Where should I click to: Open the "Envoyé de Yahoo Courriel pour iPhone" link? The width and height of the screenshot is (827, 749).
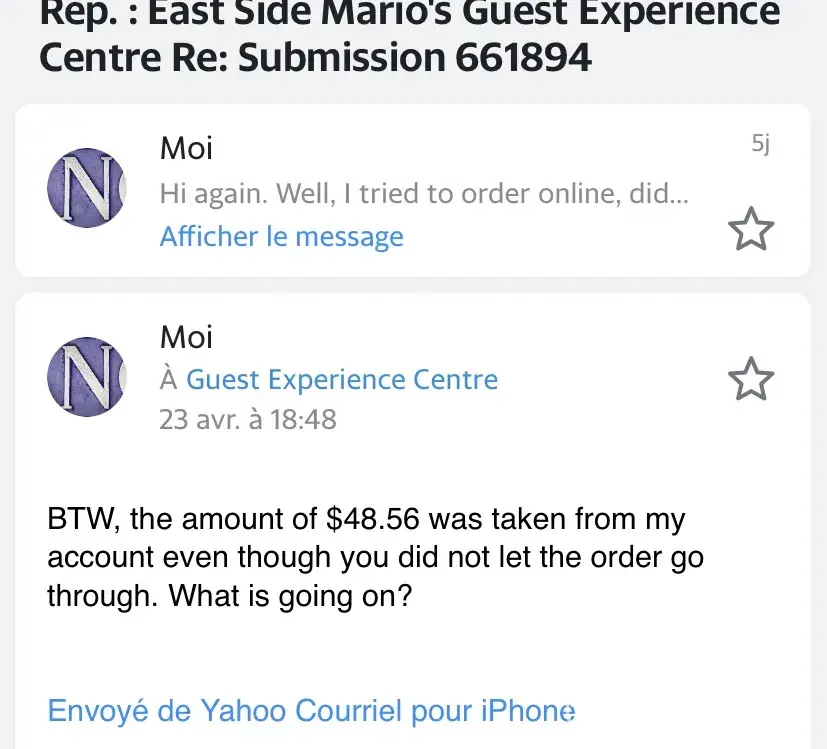click(x=311, y=711)
